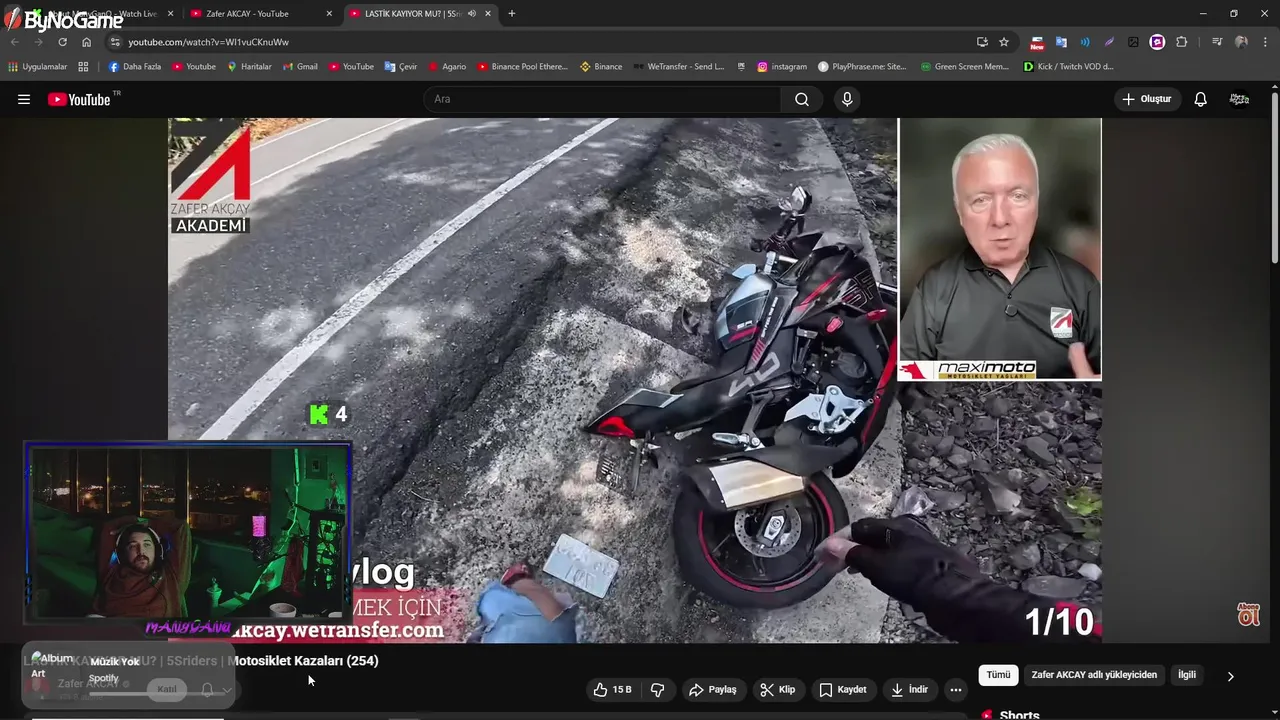Open the media control icon in Chrome toolbar
The width and height of the screenshot is (1280, 720).
pyautogui.click(x=1217, y=42)
